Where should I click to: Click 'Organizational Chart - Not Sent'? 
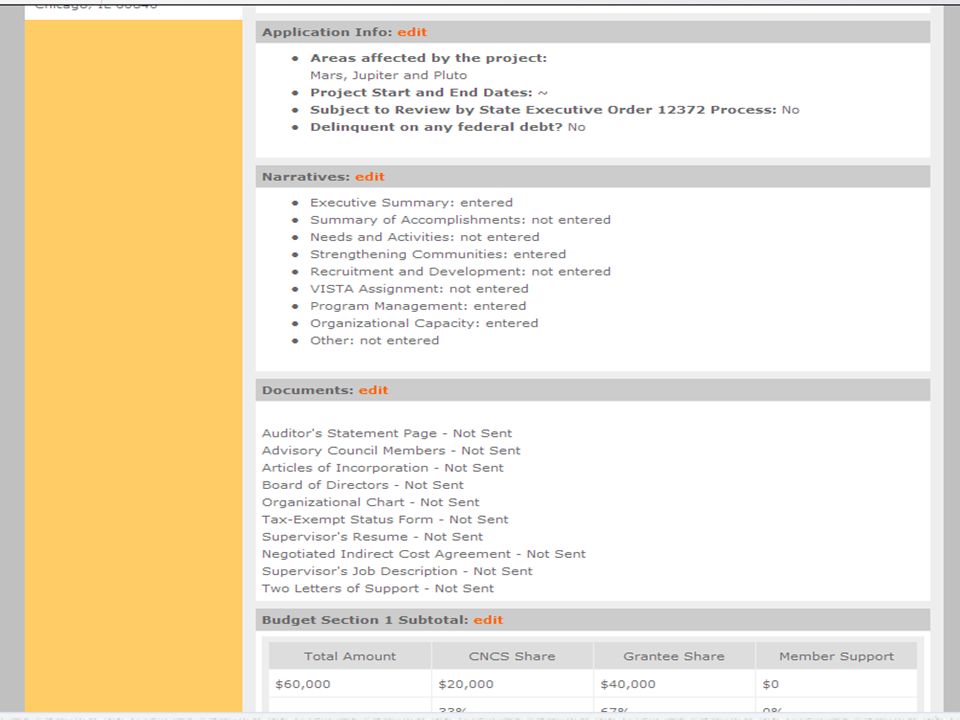click(x=371, y=502)
